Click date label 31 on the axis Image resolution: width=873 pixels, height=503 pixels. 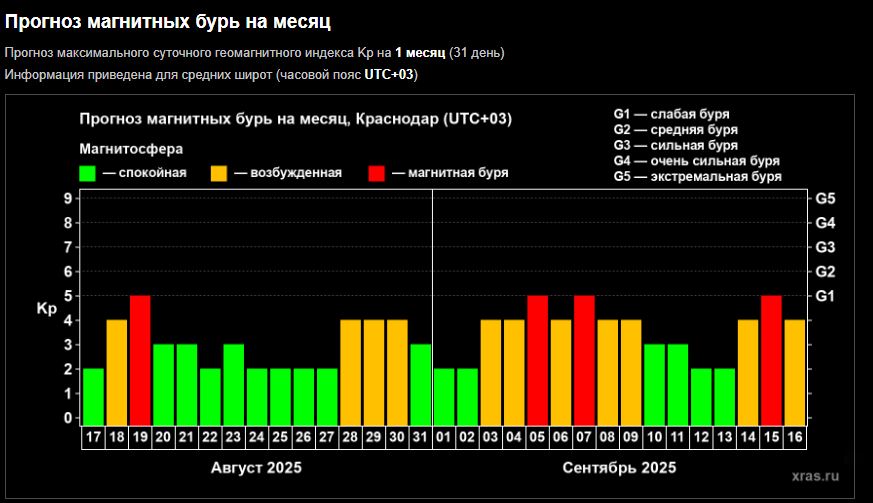(x=420, y=437)
